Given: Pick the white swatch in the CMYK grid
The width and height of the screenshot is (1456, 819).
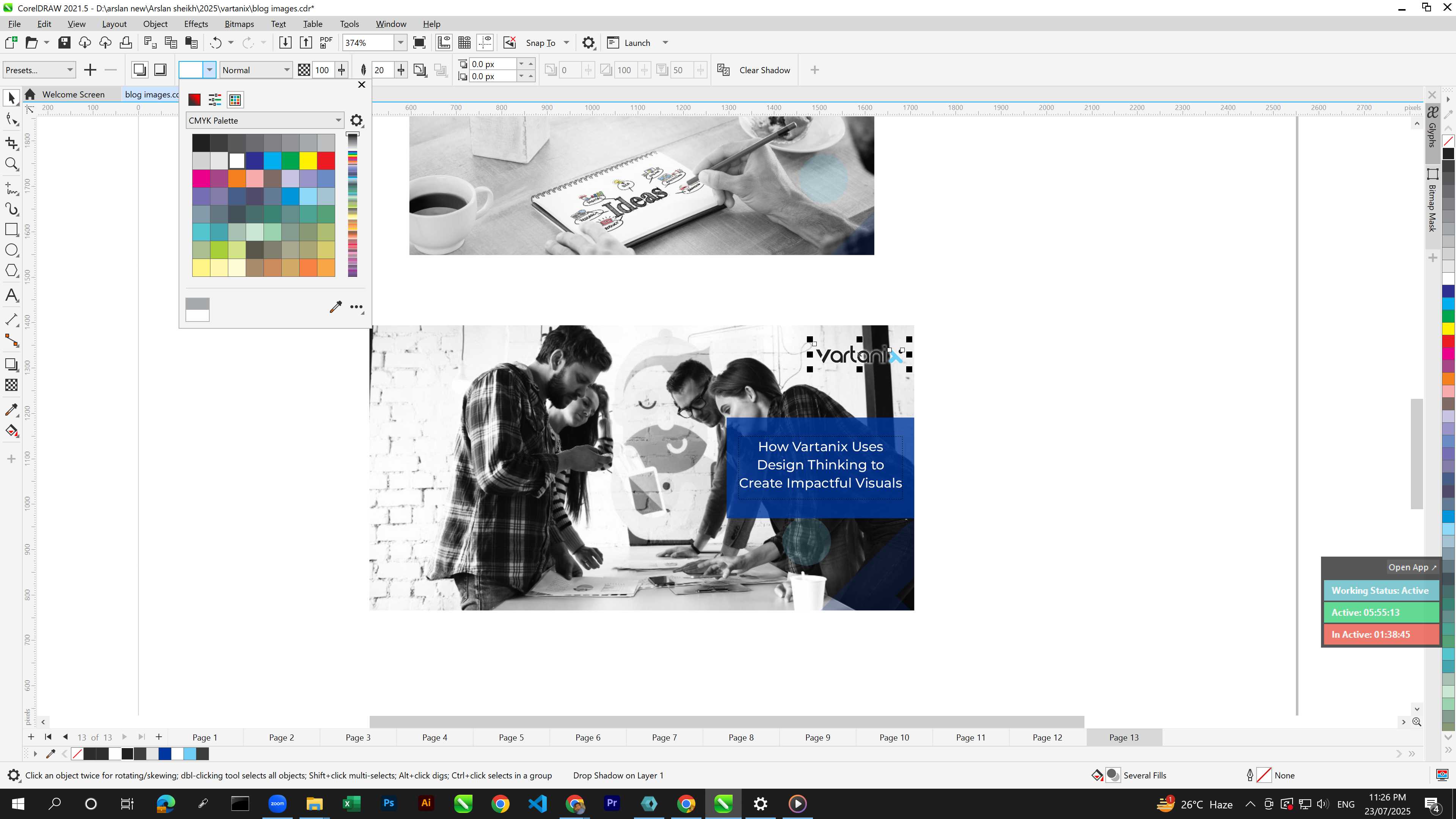Looking at the screenshot, I should (x=237, y=160).
